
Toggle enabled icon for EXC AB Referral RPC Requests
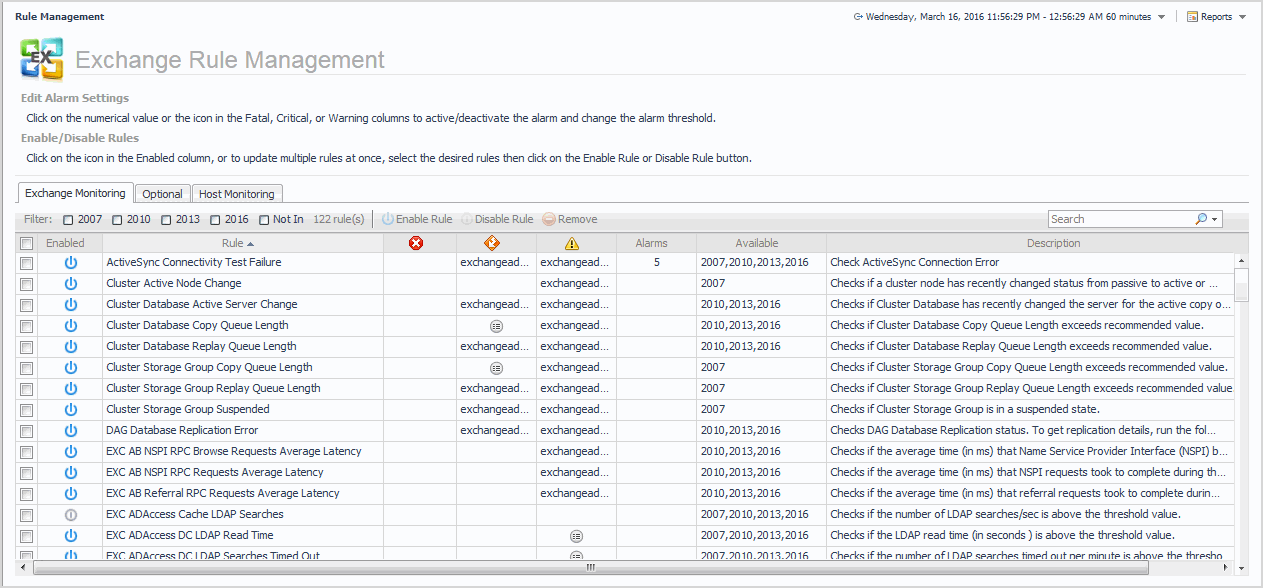click(x=70, y=493)
